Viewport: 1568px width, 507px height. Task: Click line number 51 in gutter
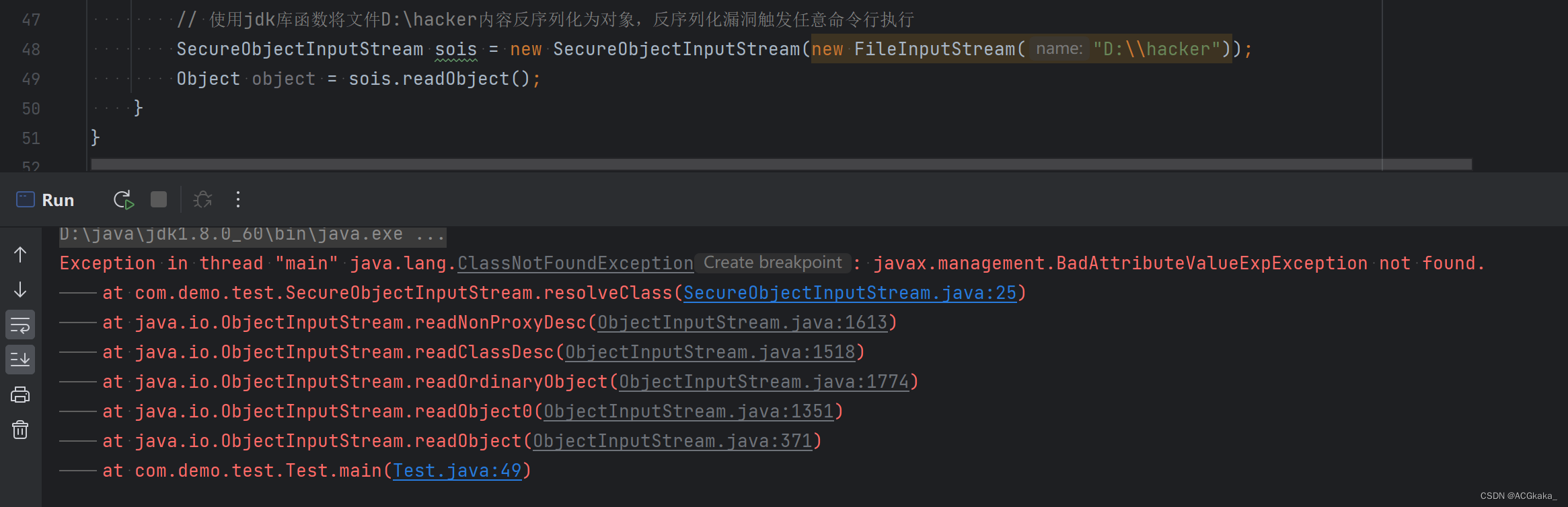(31, 138)
